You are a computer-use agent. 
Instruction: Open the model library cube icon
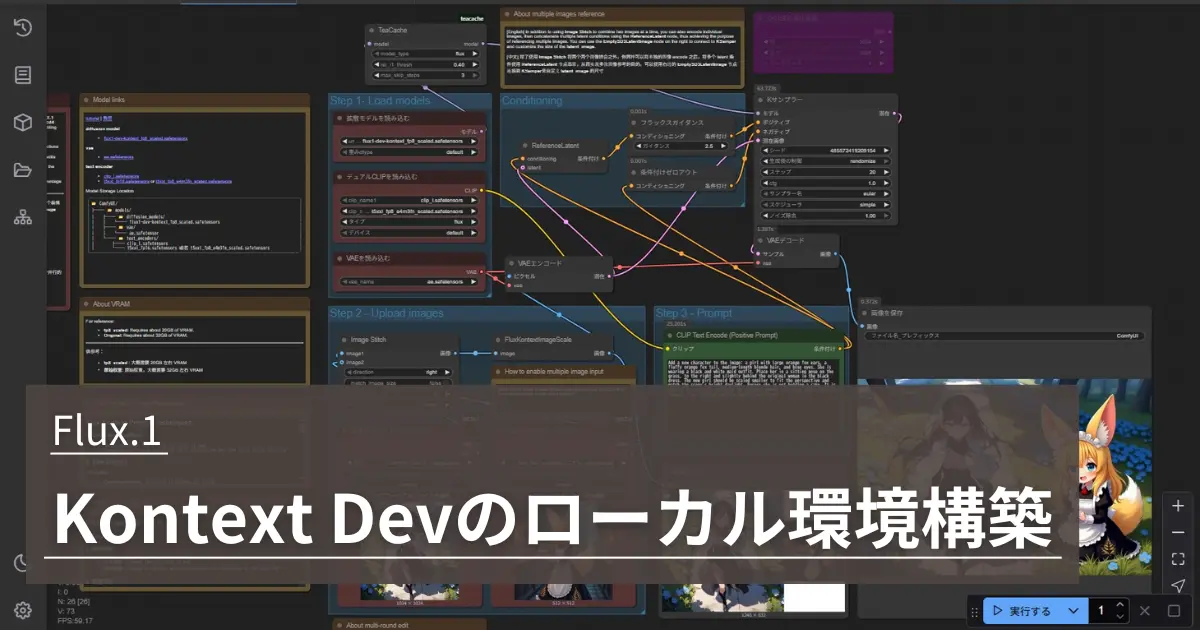(22, 122)
